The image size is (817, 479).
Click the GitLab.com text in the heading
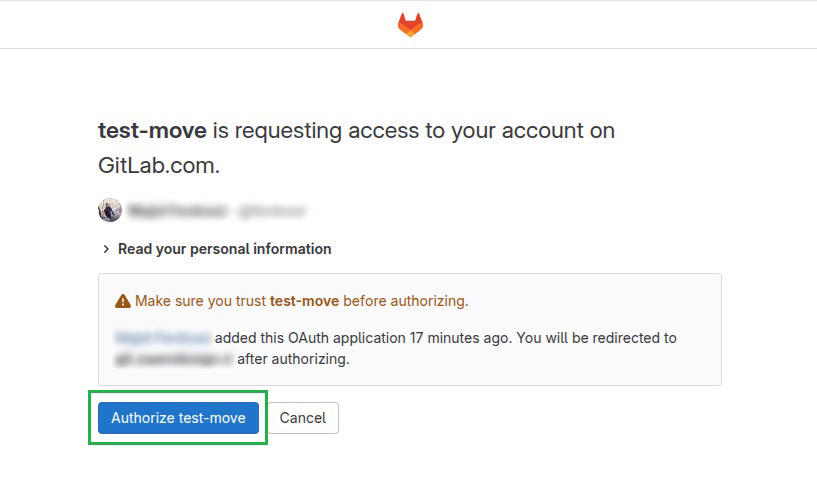159,166
